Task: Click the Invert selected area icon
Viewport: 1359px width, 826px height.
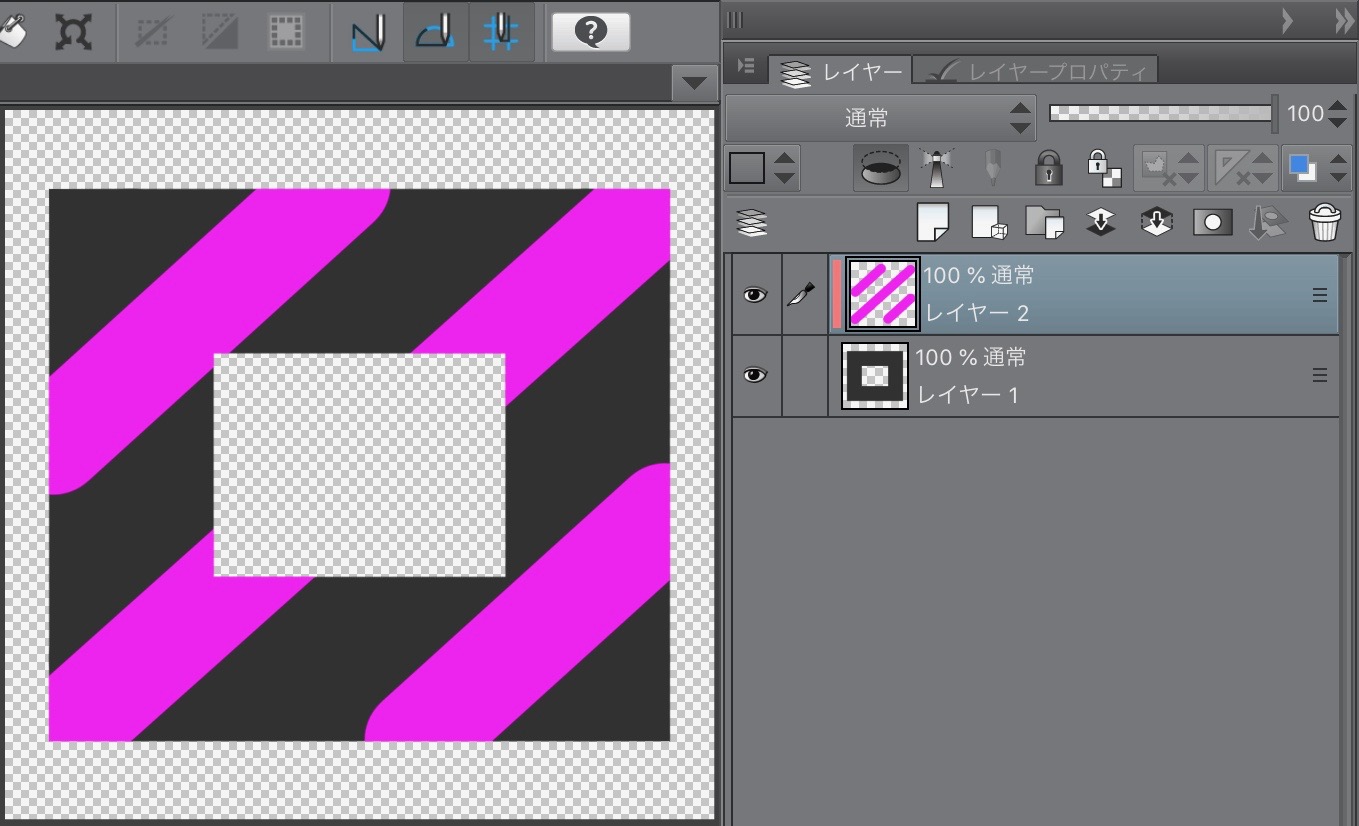Action: [219, 33]
